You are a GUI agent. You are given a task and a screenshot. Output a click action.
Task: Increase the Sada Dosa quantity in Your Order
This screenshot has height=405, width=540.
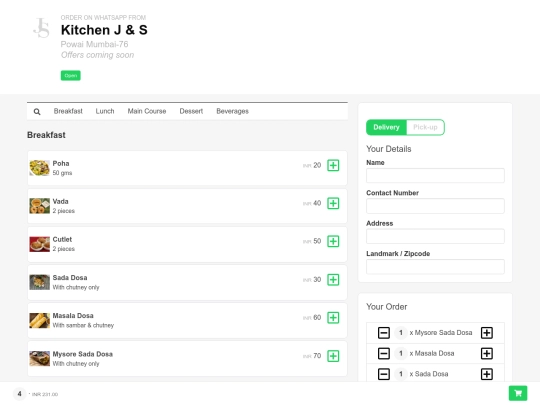487,374
